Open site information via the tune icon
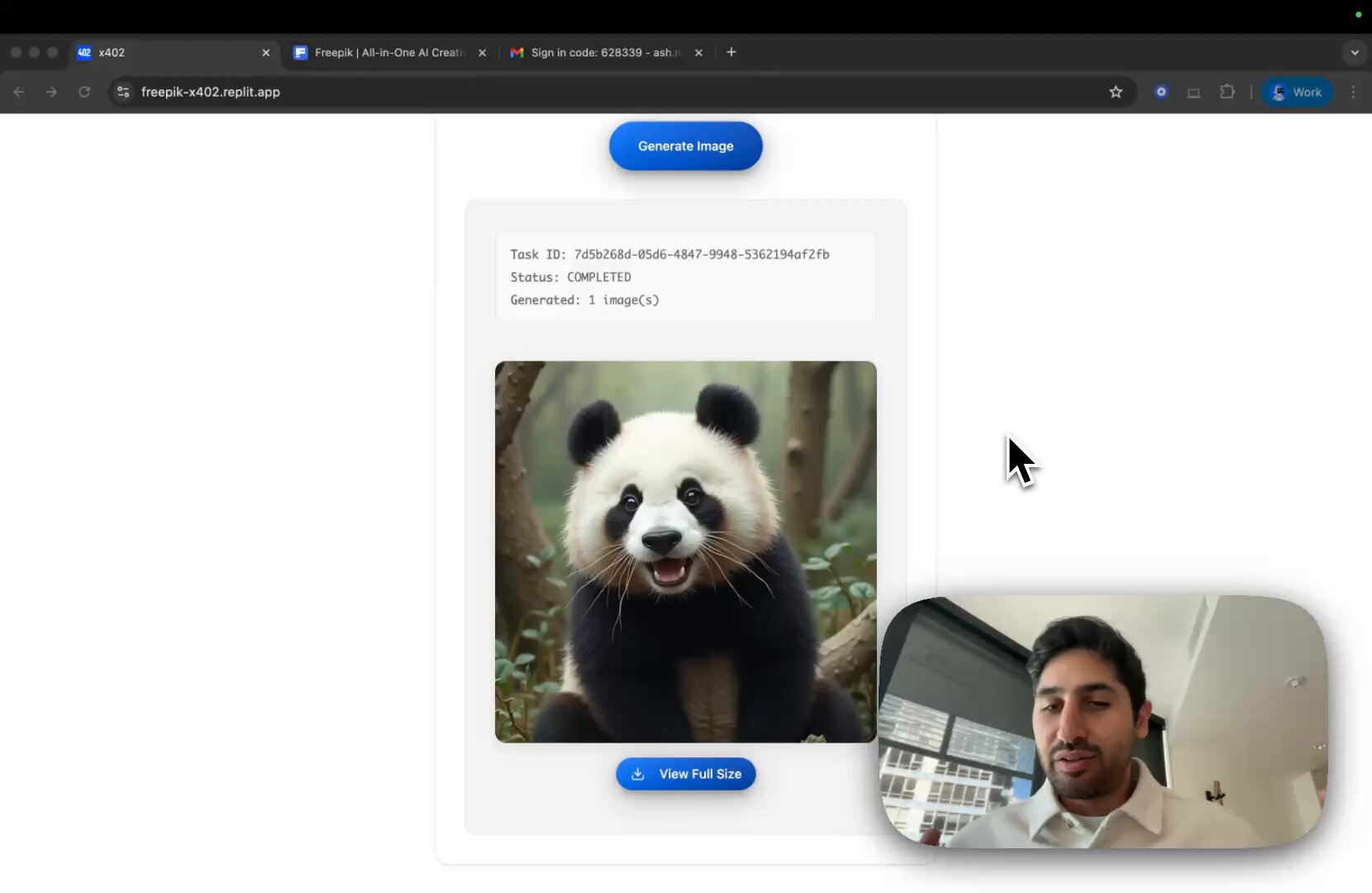 122,92
